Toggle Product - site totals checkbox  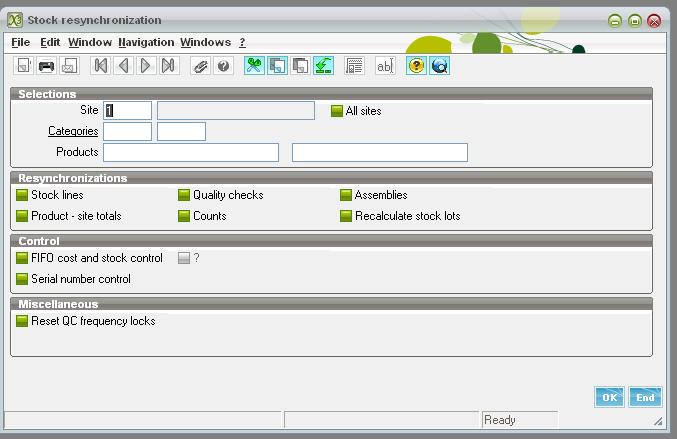[x=22, y=216]
